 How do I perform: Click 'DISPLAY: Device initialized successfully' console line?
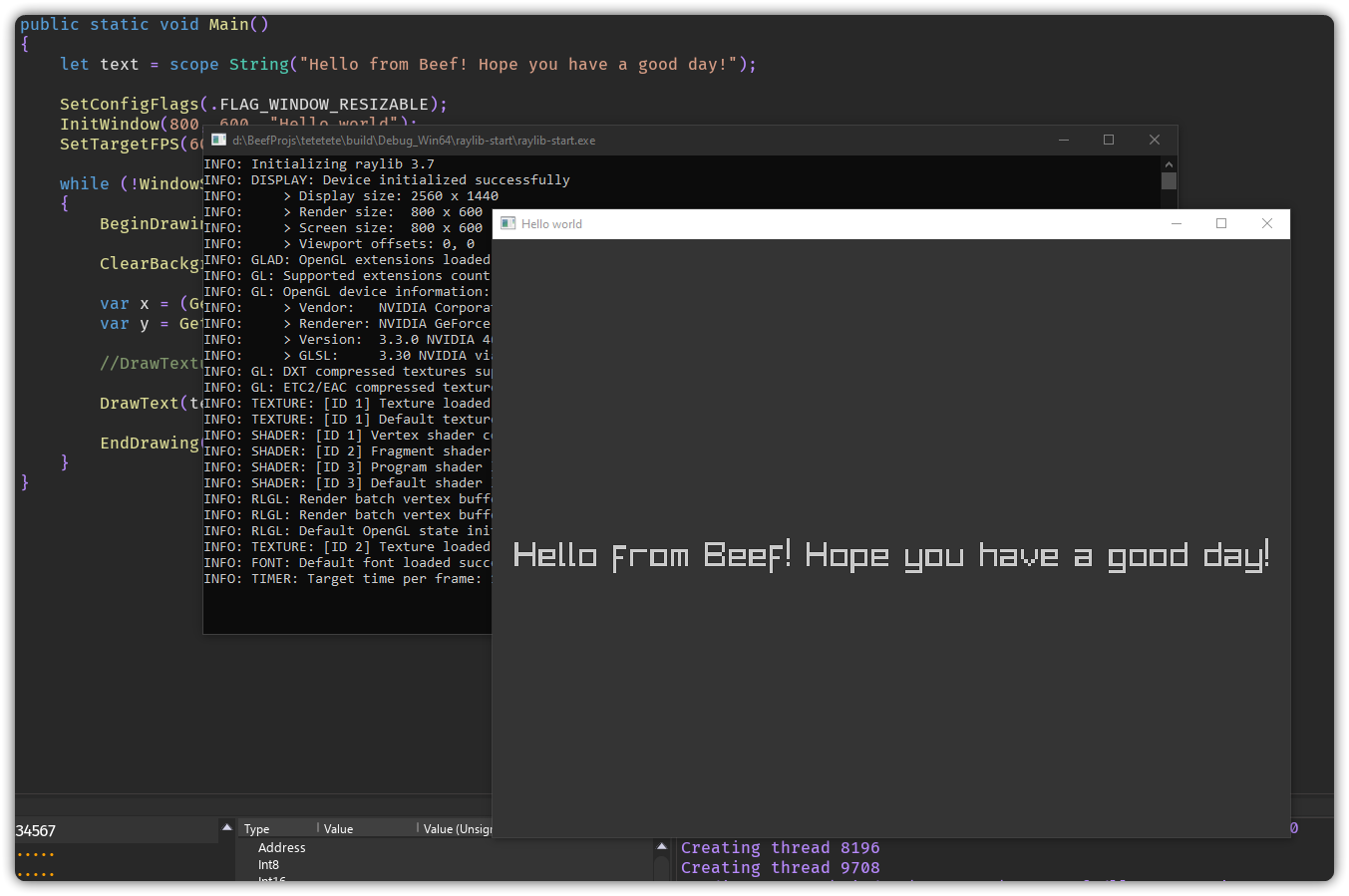pos(387,180)
